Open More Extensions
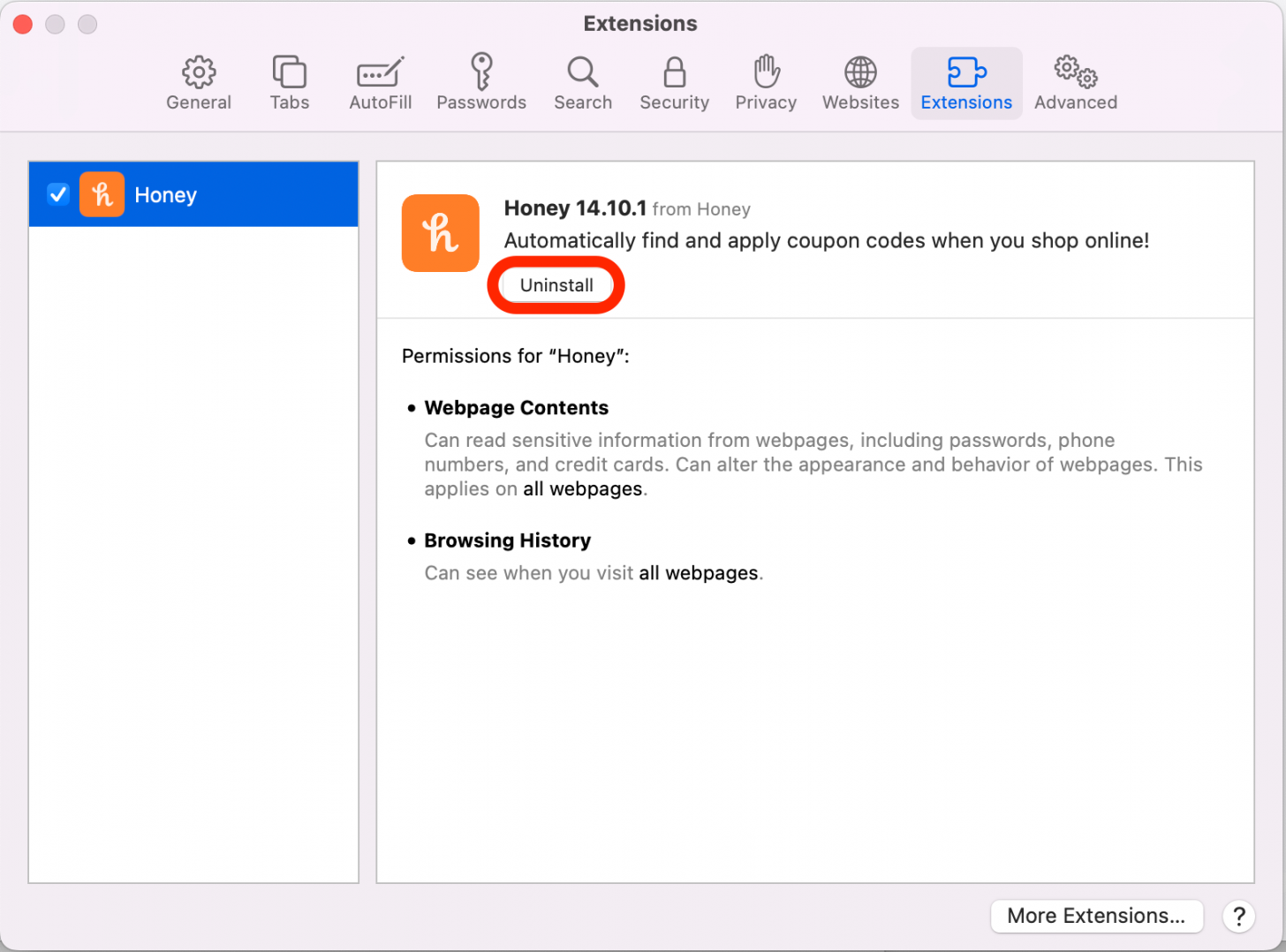Image resolution: width=1286 pixels, height=952 pixels. point(1096,916)
